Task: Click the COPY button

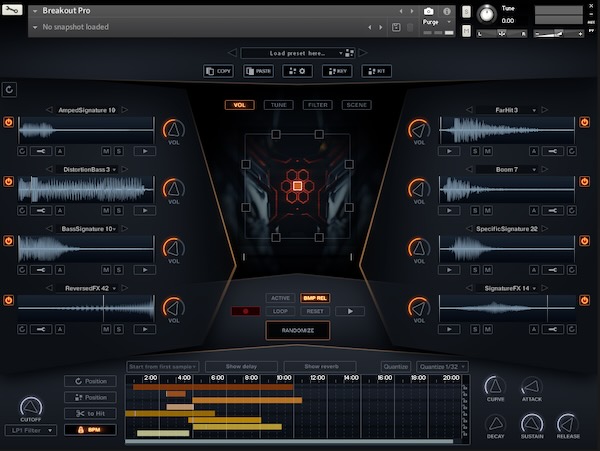Action: click(x=218, y=71)
